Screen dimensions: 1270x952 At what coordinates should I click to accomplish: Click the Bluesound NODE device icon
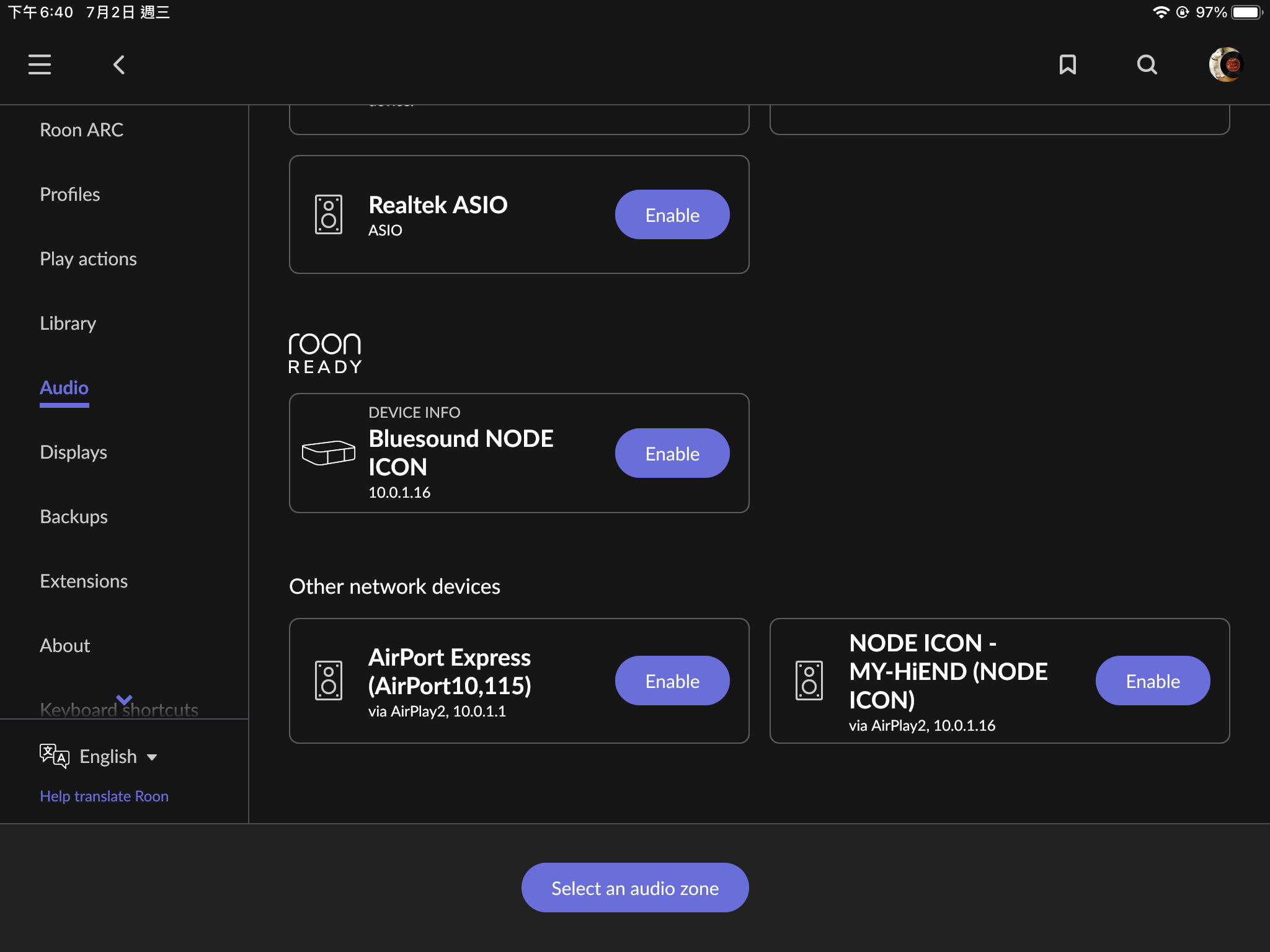[x=328, y=453]
